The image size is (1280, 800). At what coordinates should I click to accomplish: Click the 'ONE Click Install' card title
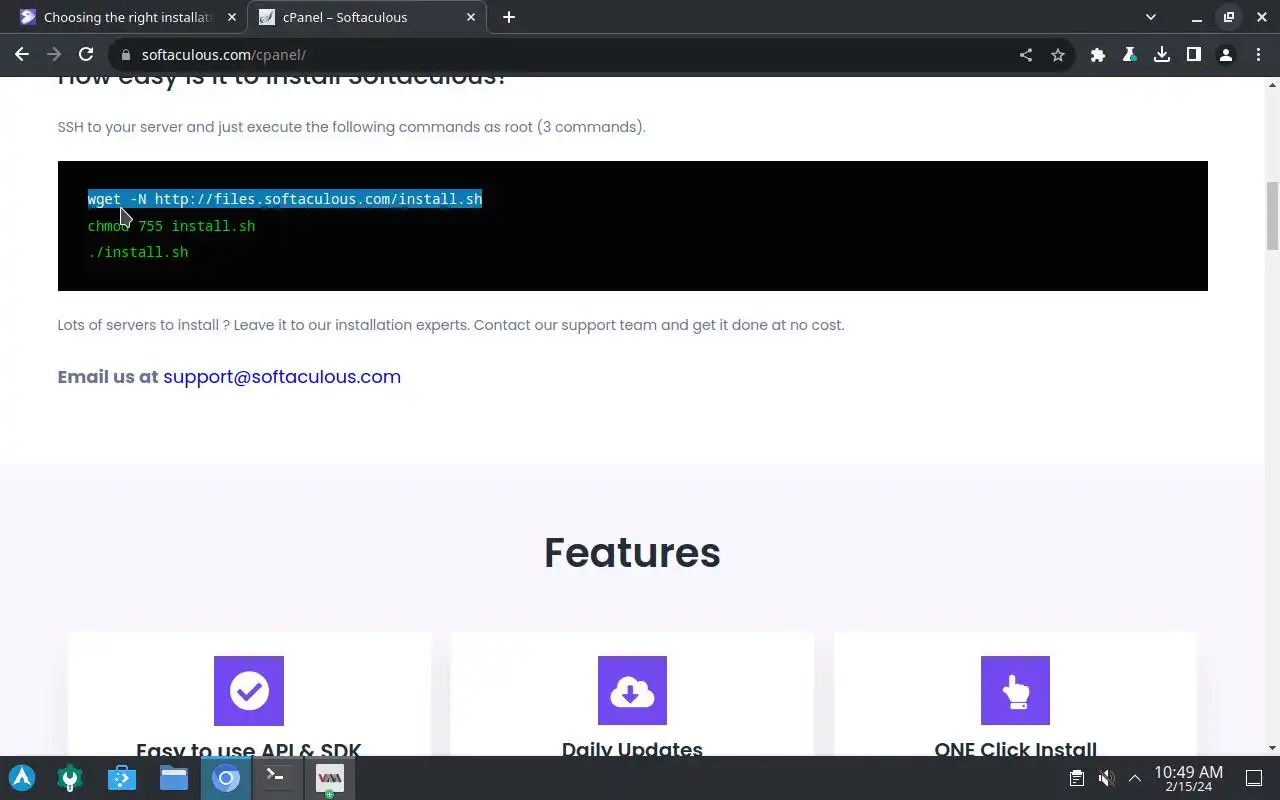coord(1015,749)
